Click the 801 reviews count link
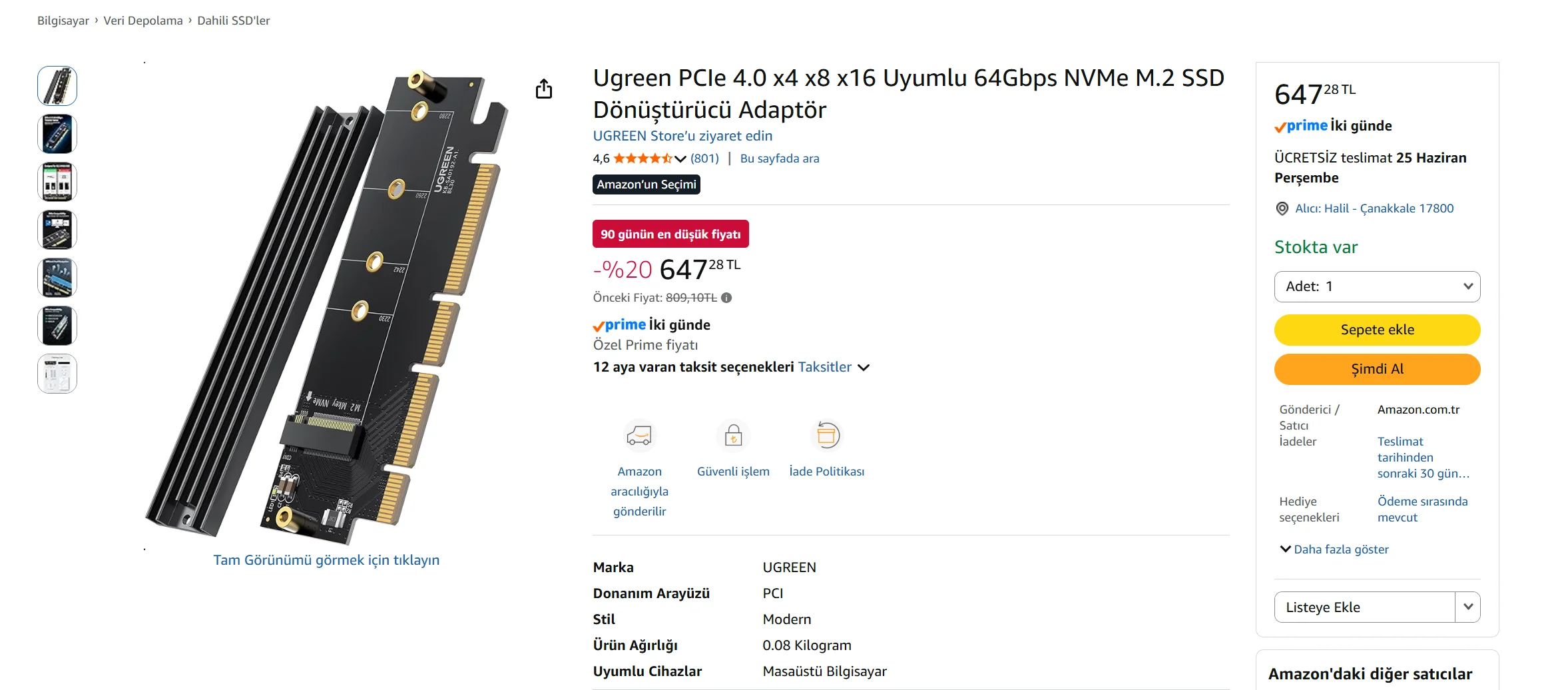Viewport: 1568px width, 690px height. tap(704, 159)
